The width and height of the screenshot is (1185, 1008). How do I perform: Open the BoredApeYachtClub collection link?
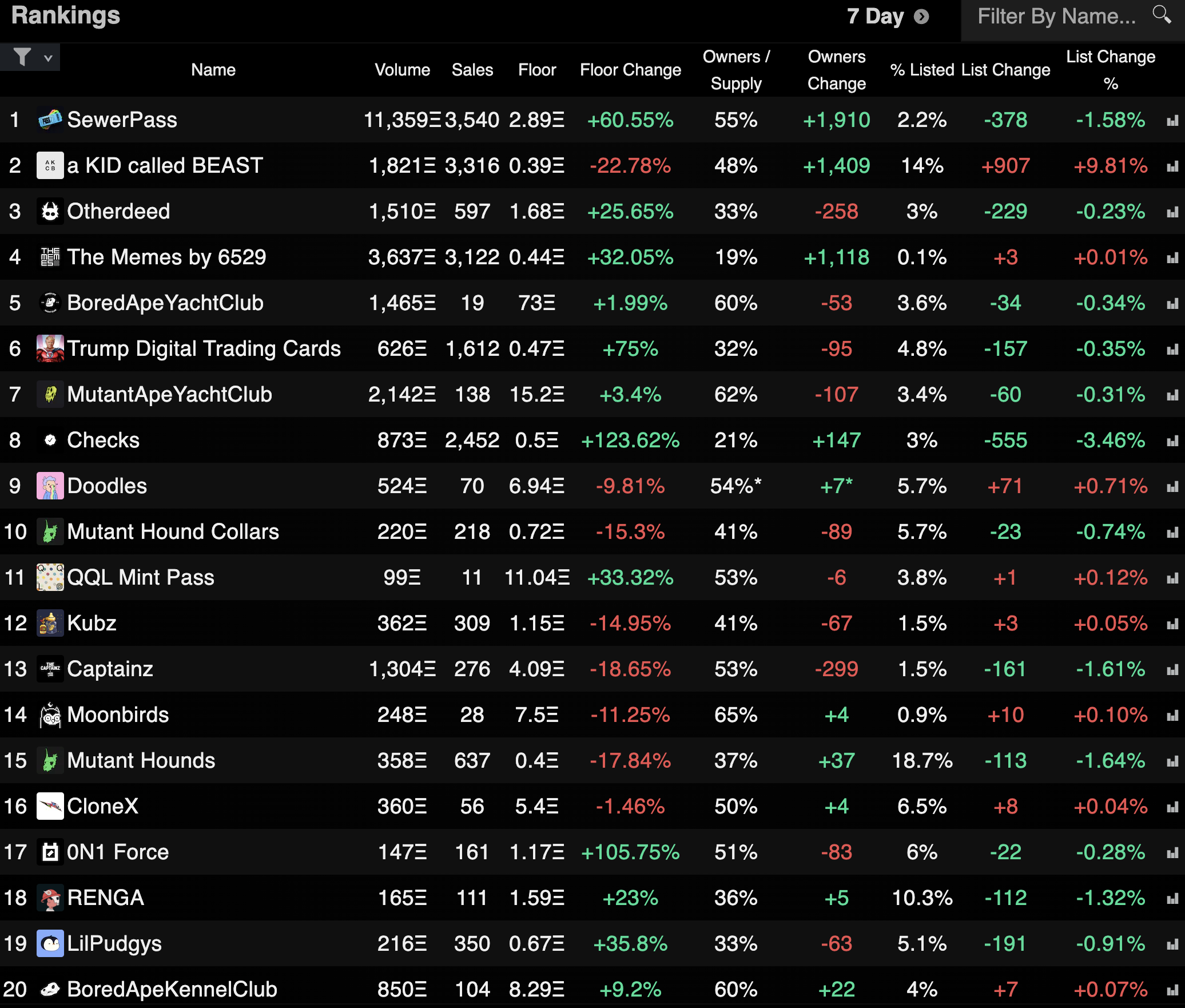click(165, 303)
